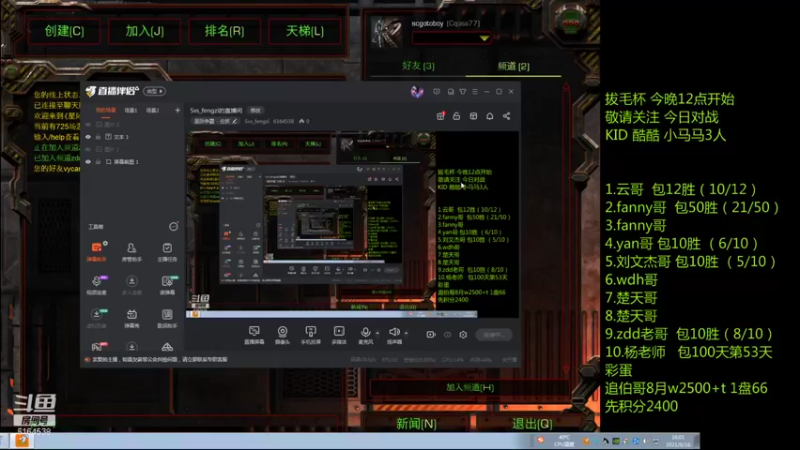
Task: Click the dimmed download tool in the second row
Action: [x=132, y=285]
